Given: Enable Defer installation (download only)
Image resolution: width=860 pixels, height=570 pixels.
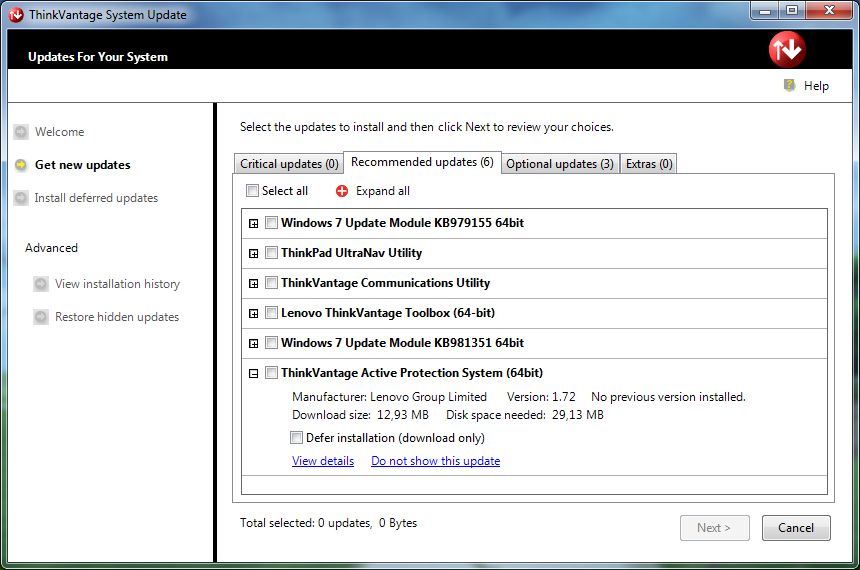Looking at the screenshot, I should pyautogui.click(x=296, y=437).
